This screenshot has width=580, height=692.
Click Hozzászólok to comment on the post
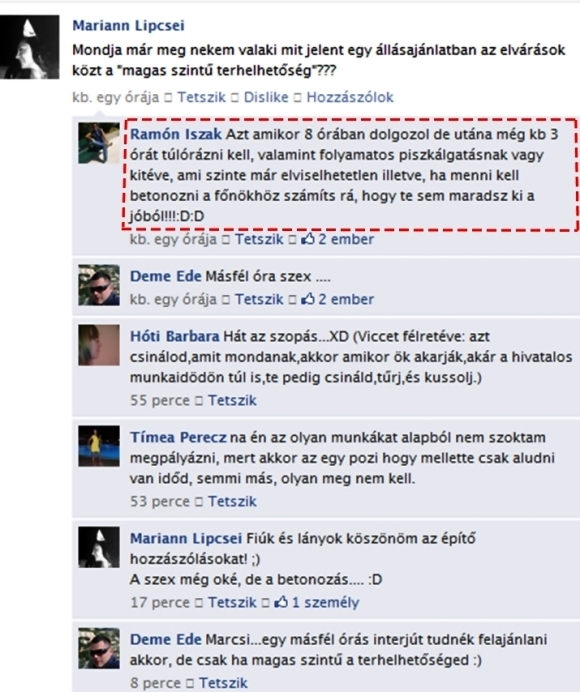coord(350,97)
